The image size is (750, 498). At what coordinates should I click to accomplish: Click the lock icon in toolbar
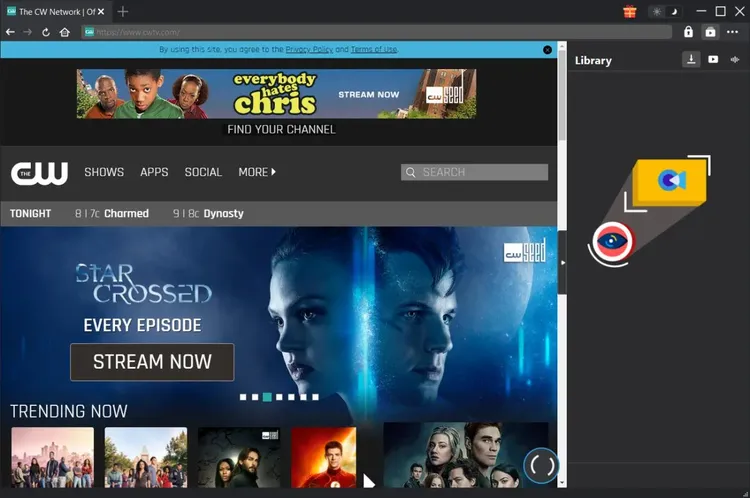(688, 32)
